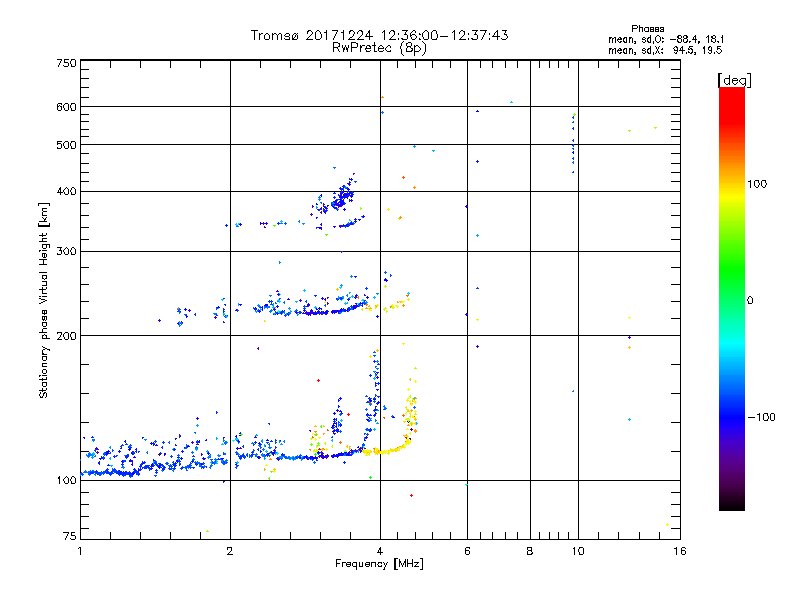Click the y-axis tick label '75'
This screenshot has height=600, width=800.
[x=70, y=536]
